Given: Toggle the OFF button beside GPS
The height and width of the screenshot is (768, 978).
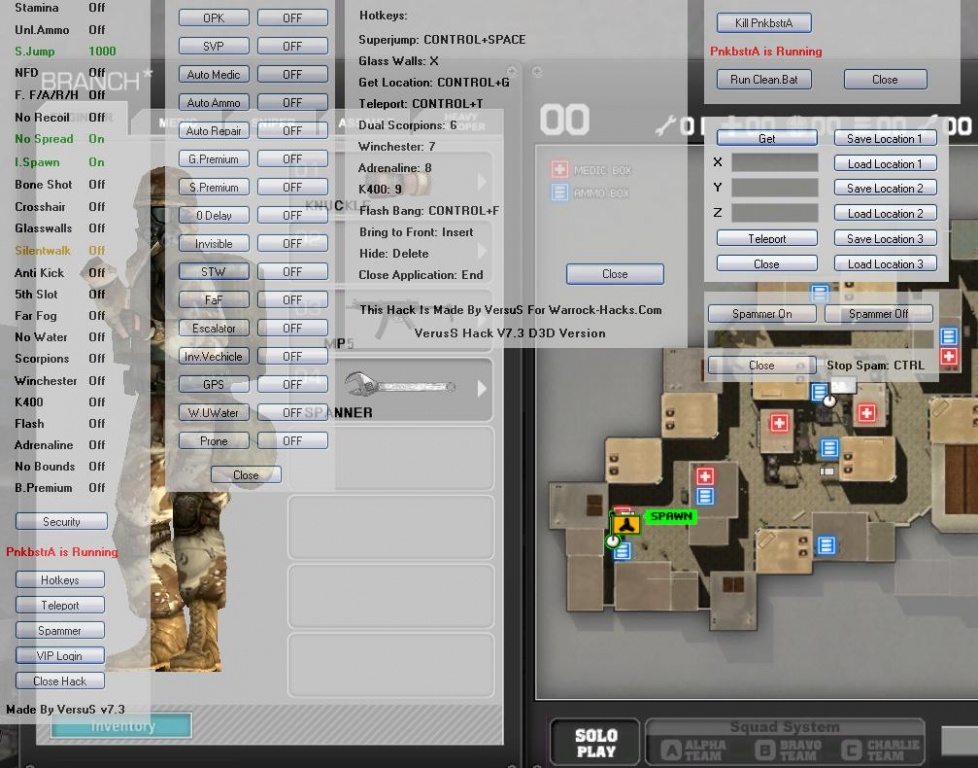Looking at the screenshot, I should click(x=293, y=384).
